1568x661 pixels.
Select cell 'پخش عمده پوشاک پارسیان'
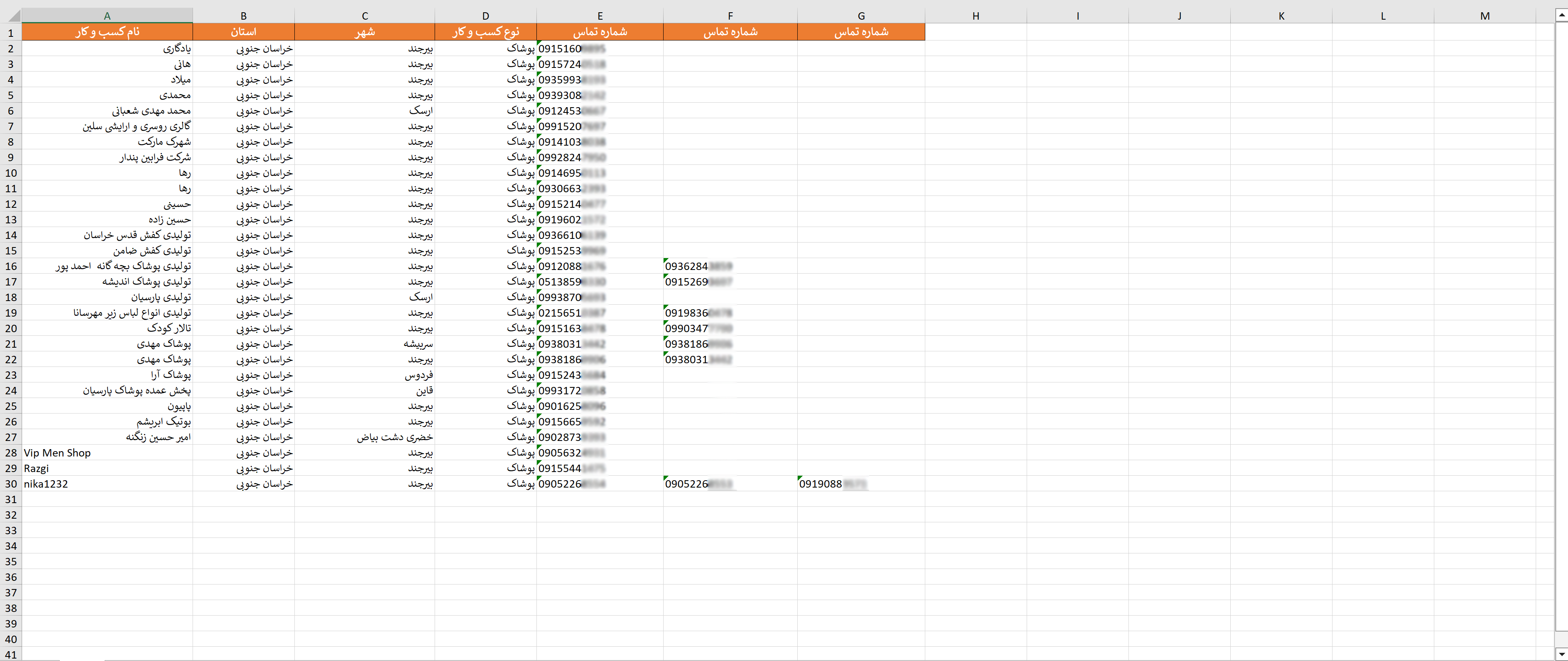click(x=107, y=391)
